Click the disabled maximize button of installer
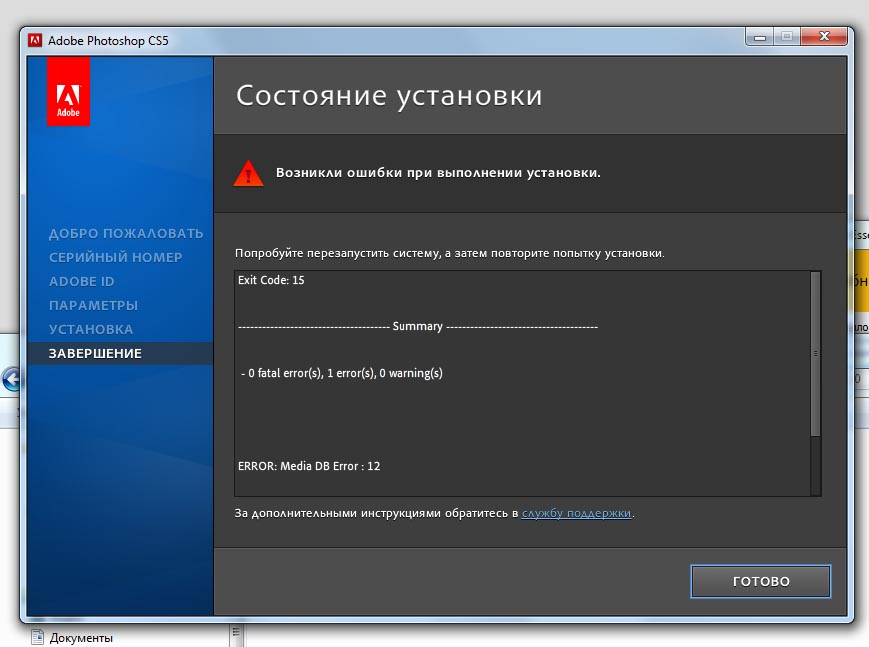869x647 pixels. coord(787,36)
